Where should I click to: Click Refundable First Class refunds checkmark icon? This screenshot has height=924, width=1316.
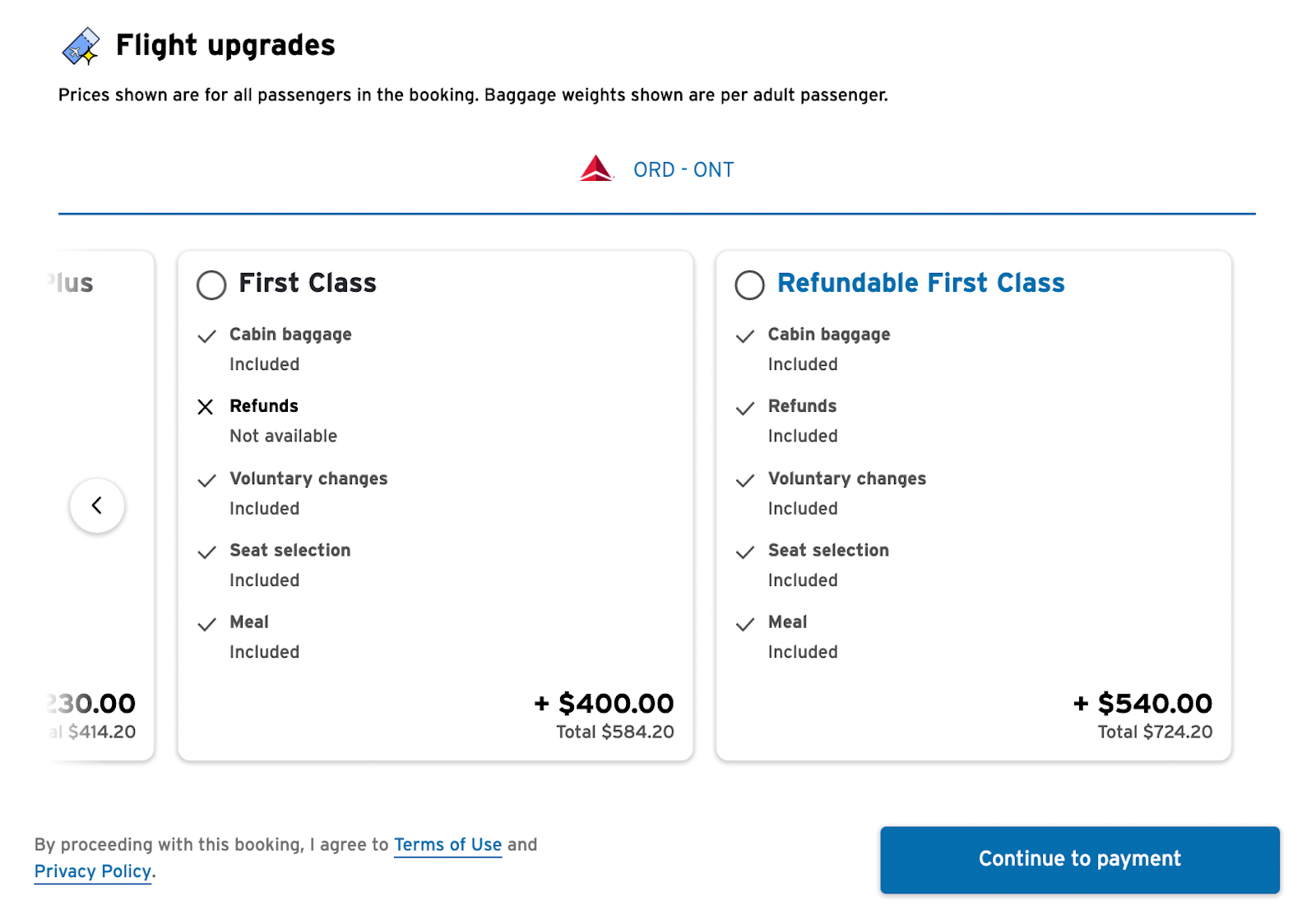point(745,408)
